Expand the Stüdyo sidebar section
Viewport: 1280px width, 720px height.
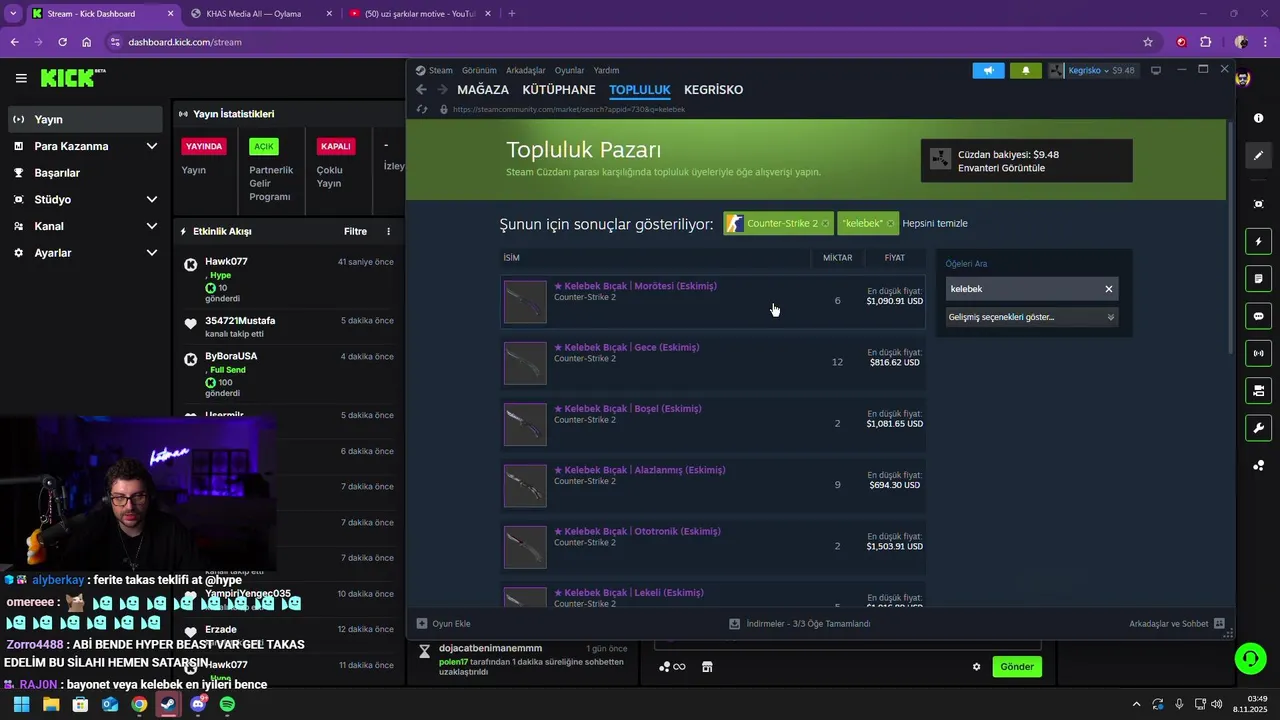[152, 199]
